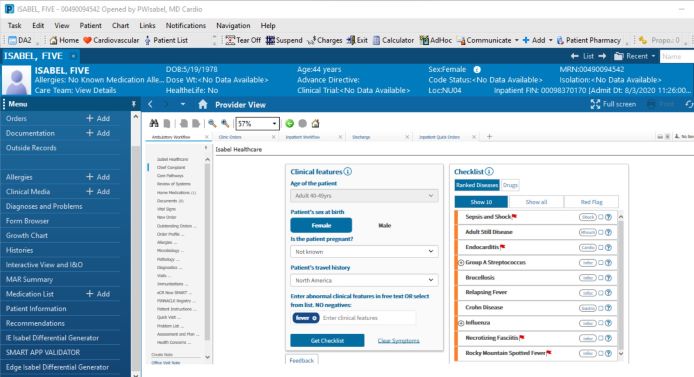The width and height of the screenshot is (694, 377).
Task: Click the green refresh circle icon
Action: pyautogui.click(x=289, y=123)
